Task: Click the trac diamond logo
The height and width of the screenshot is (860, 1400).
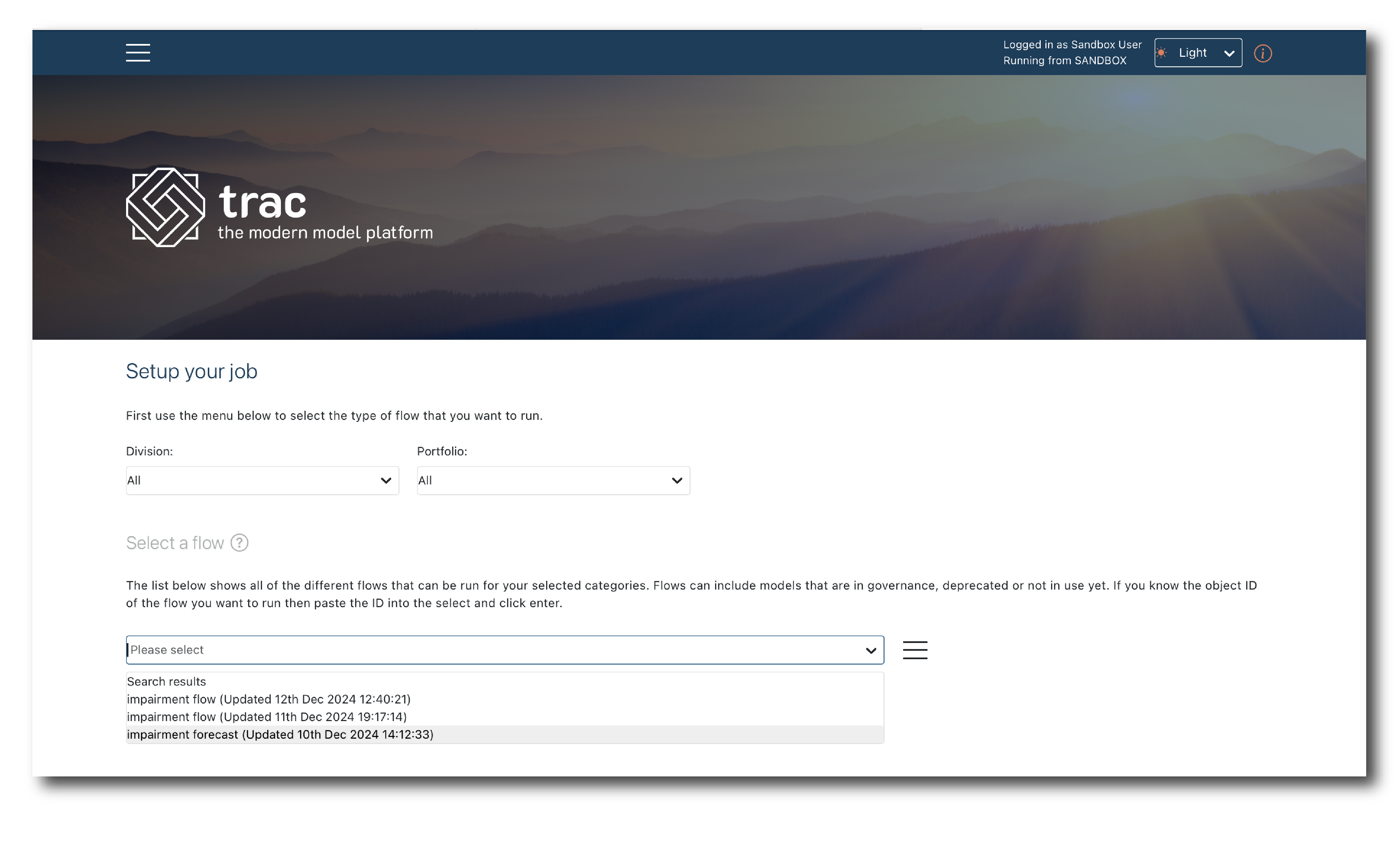Action: point(165,207)
